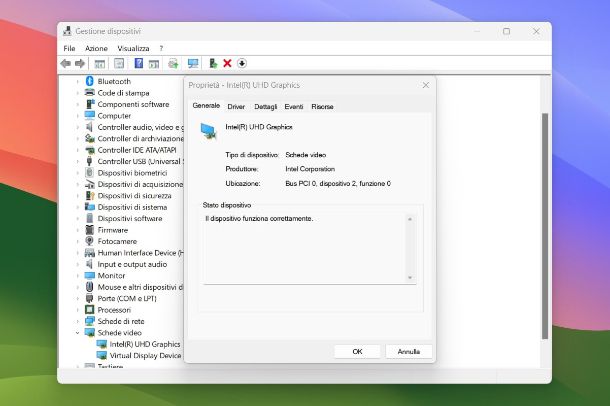Click the green Update driver toolbar icon

[x=213, y=63]
